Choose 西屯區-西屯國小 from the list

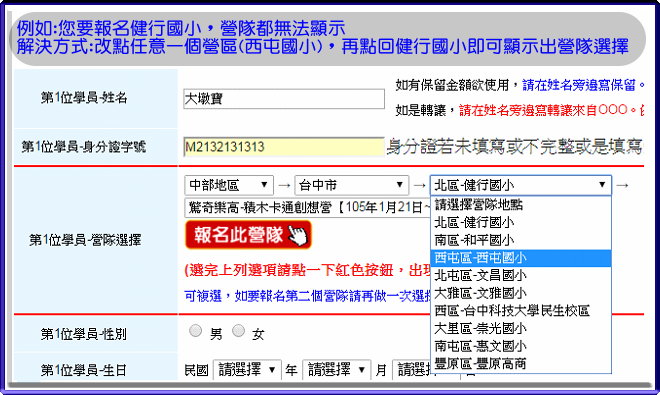pyautogui.click(x=521, y=258)
